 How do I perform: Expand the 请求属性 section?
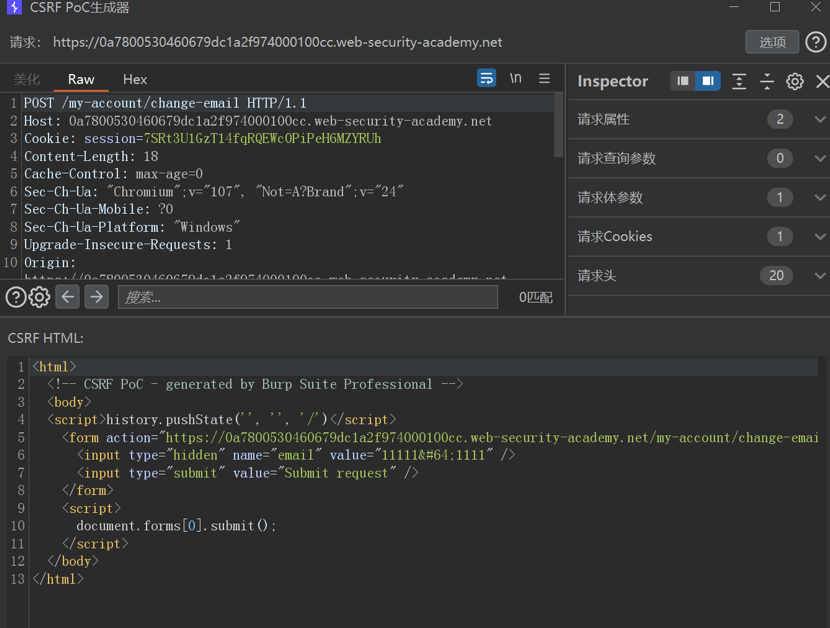(820, 119)
